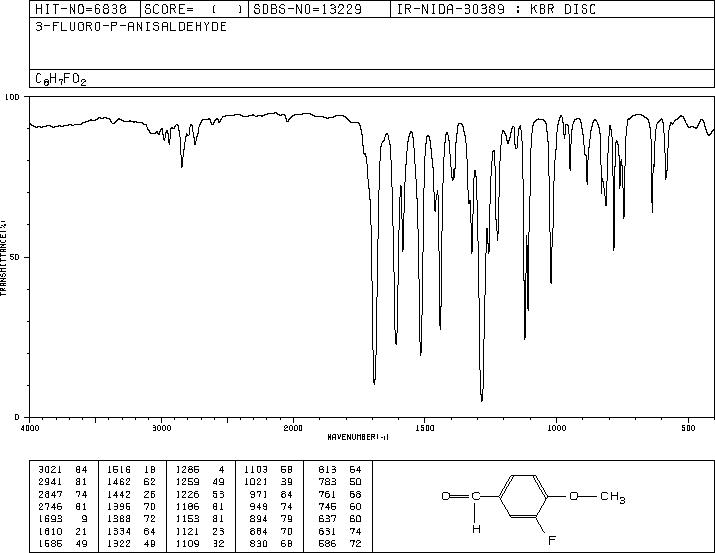Click the aldehyde H atom in structure
Image resolution: width=715 pixels, height=553 pixels.
tap(476, 529)
